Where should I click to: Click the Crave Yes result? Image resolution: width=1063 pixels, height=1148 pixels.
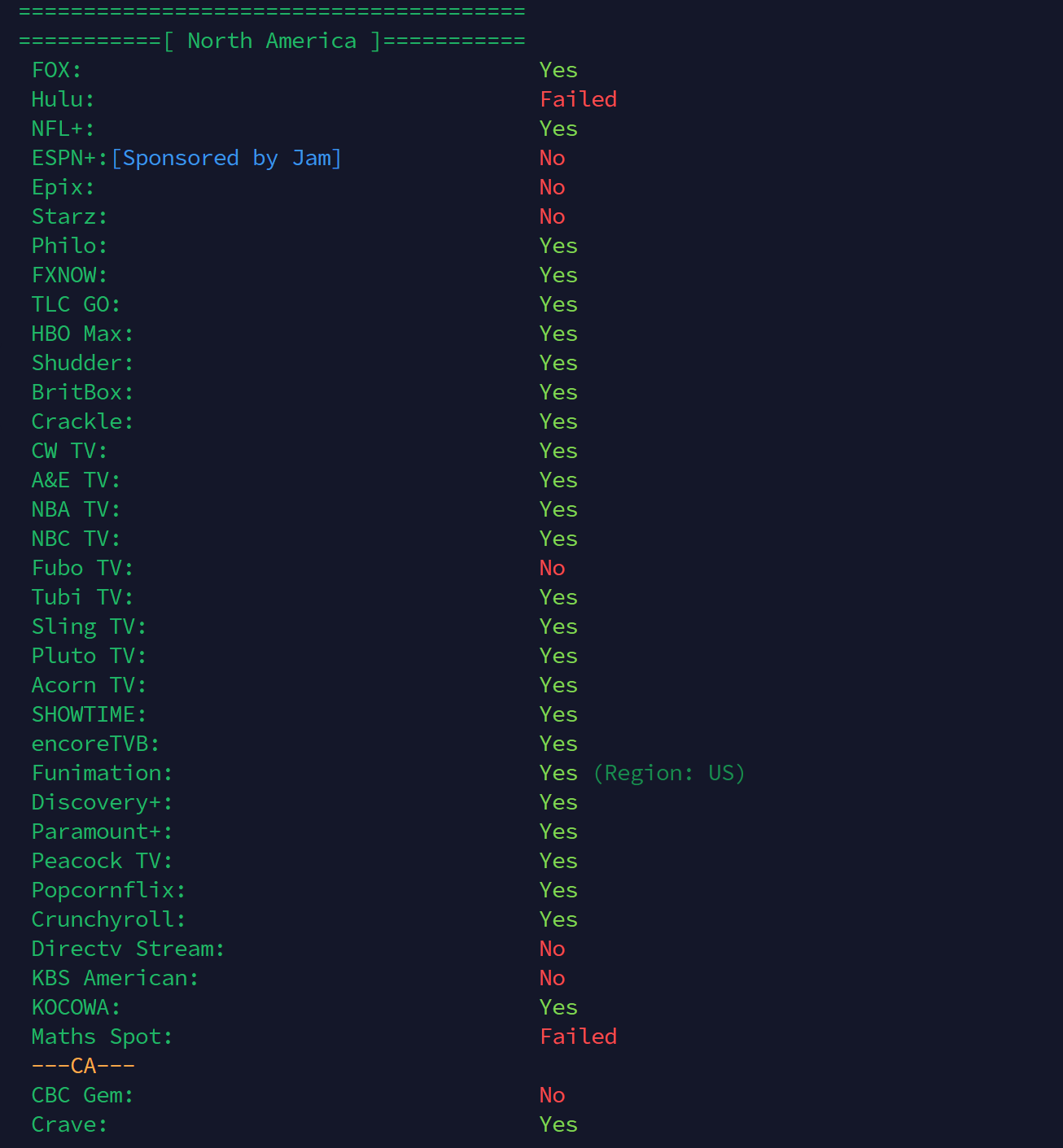pos(559,1124)
